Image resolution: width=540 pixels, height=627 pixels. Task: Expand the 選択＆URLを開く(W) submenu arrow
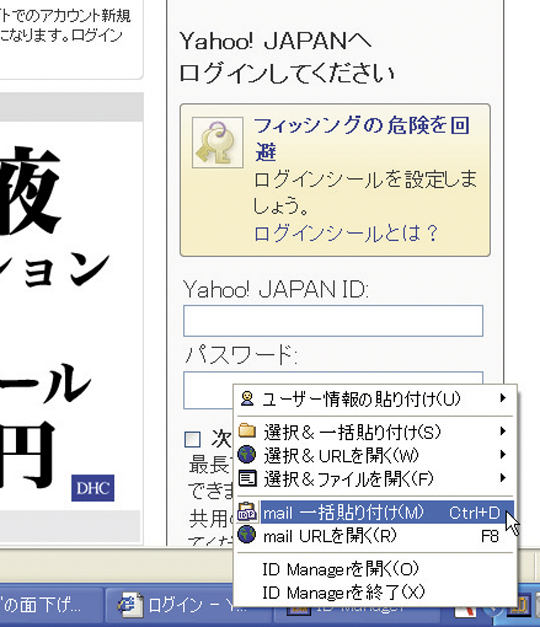[x=503, y=454]
